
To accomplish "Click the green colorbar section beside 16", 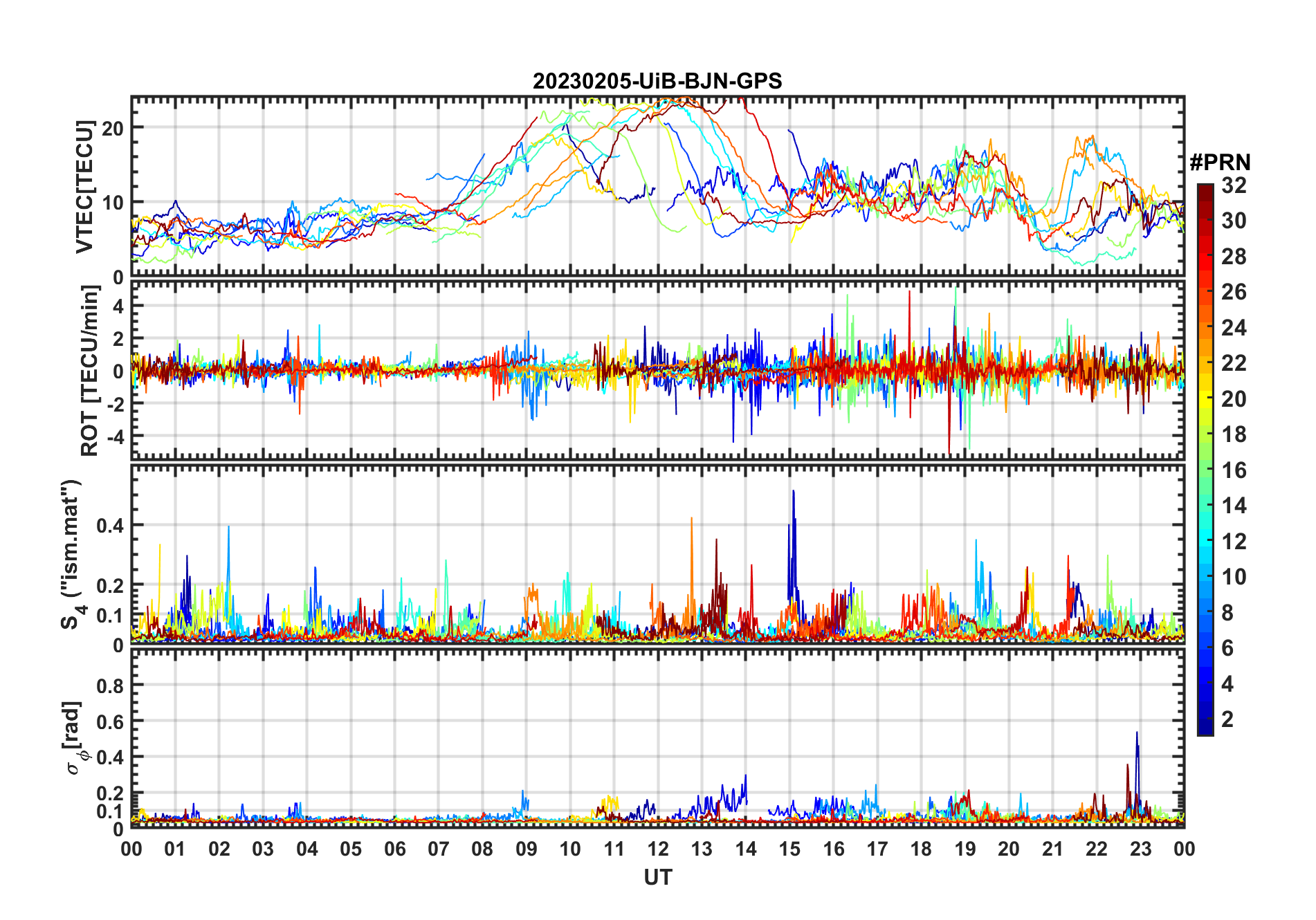I will (x=1205, y=470).
